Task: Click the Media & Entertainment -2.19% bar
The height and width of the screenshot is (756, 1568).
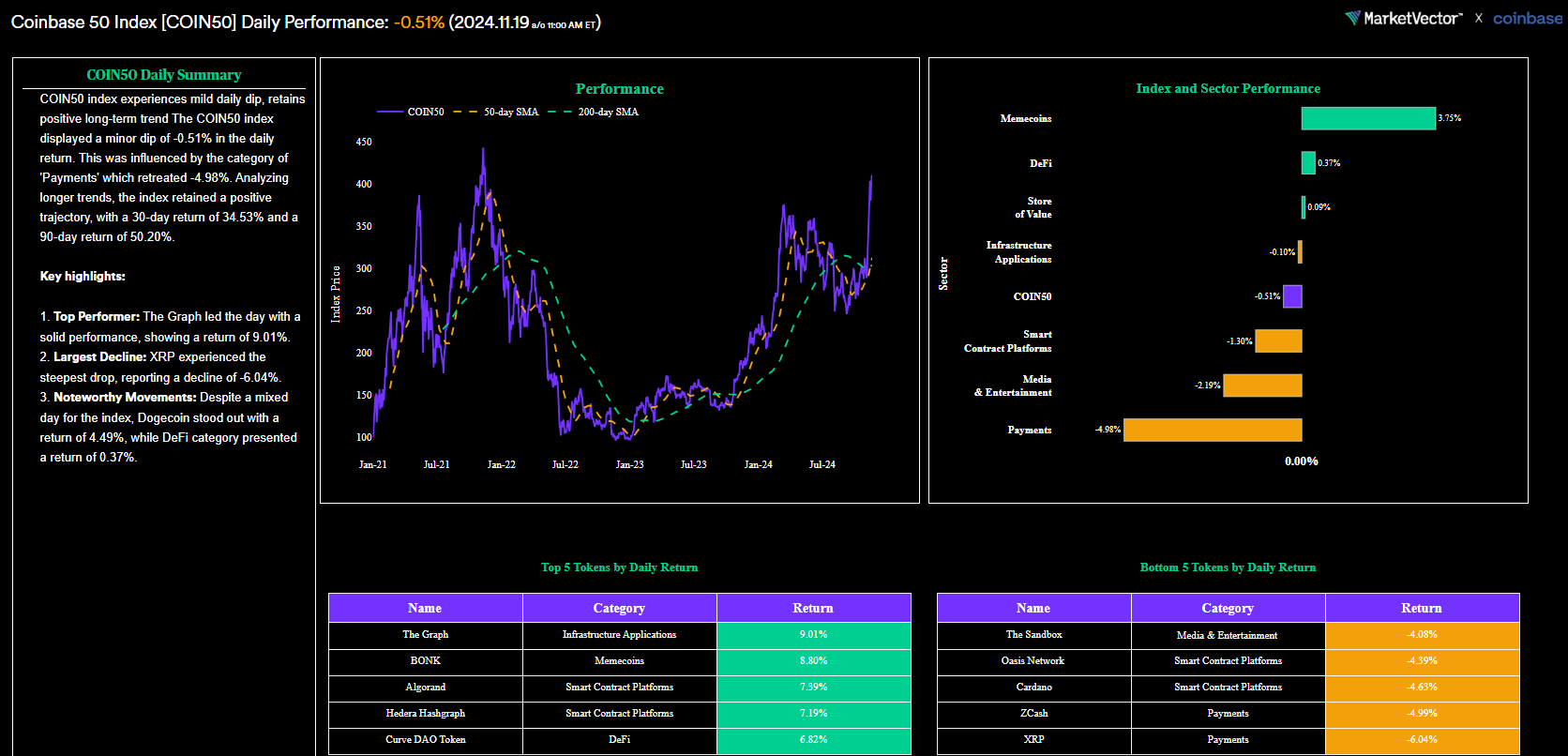Action: [x=1262, y=386]
